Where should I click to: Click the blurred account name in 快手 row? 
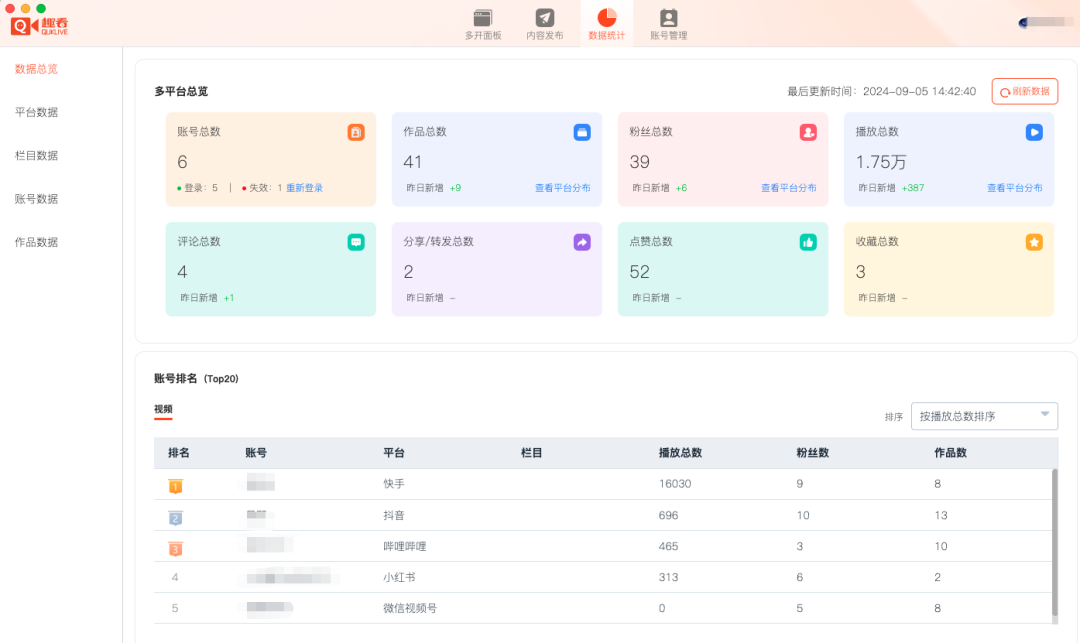click(260, 482)
